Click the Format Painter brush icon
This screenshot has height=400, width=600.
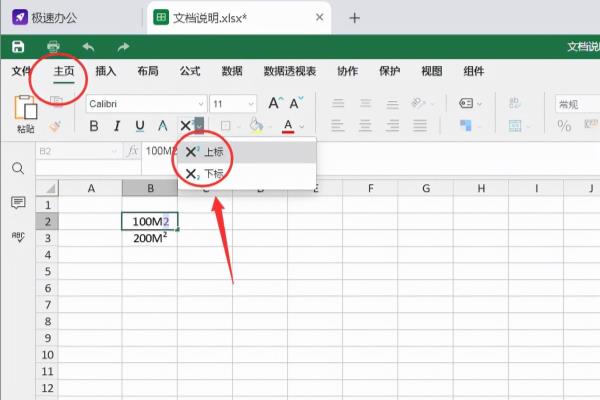[x=55, y=126]
